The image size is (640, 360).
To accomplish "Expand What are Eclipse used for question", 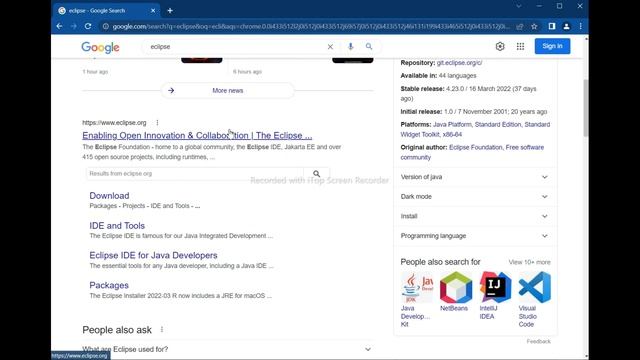I will coord(227,349).
